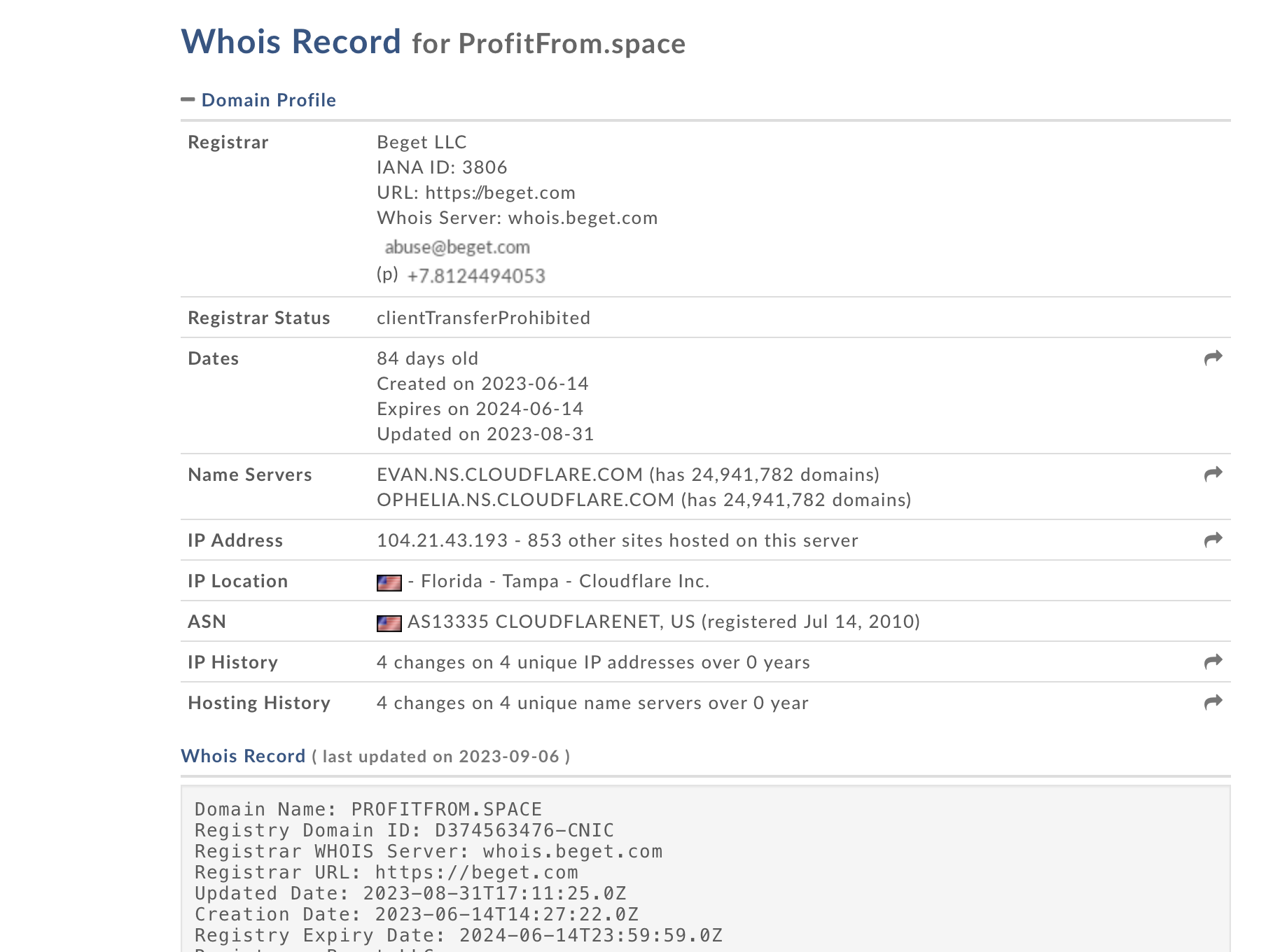Click the Hosting History arrow icon
1266x952 pixels.
(x=1213, y=702)
